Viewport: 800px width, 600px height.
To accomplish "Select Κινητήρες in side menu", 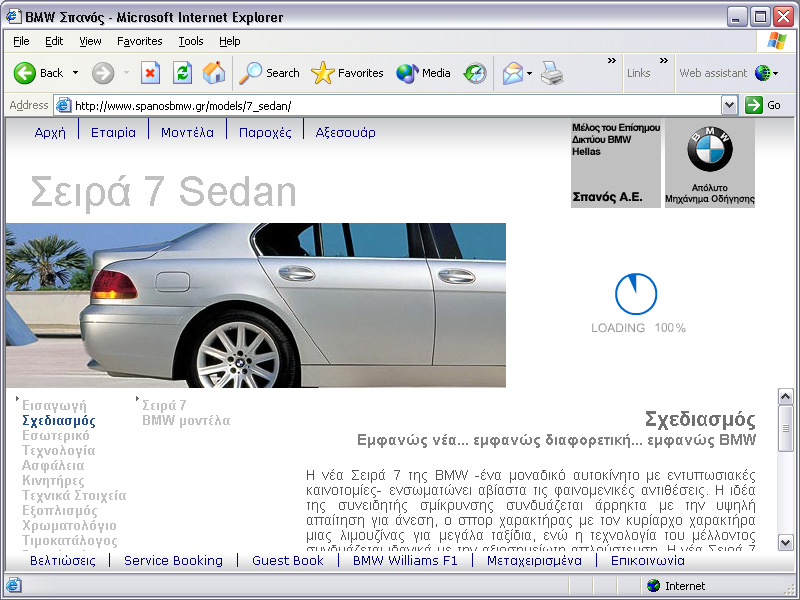I will click(53, 481).
